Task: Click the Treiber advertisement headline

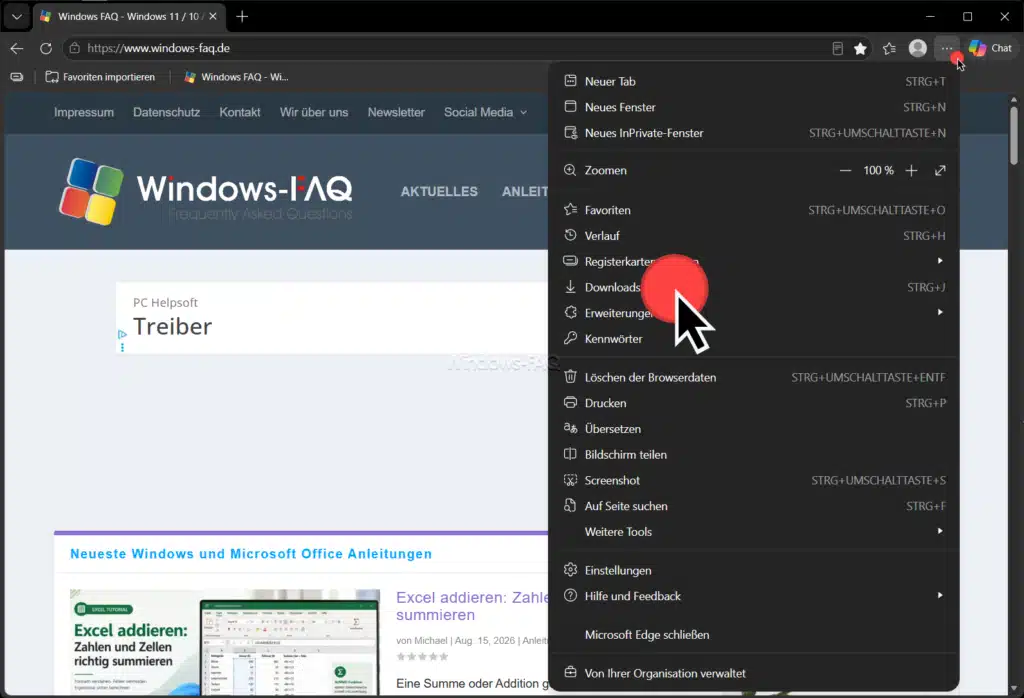Action: [172, 326]
